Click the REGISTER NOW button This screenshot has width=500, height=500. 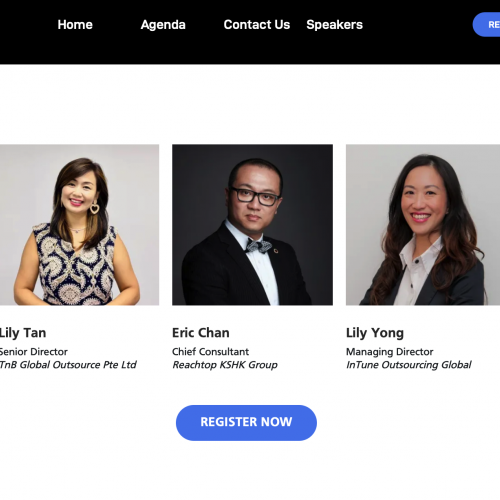[246, 423]
